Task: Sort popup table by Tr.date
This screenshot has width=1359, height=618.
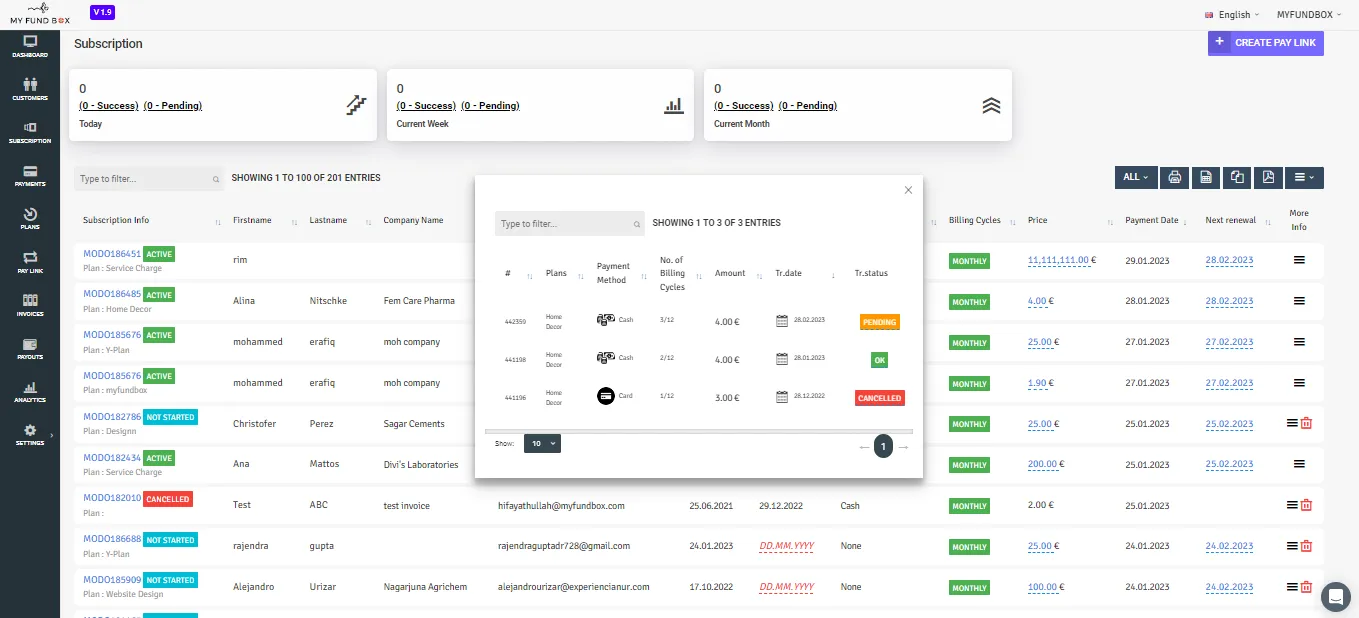Action: tap(806, 273)
